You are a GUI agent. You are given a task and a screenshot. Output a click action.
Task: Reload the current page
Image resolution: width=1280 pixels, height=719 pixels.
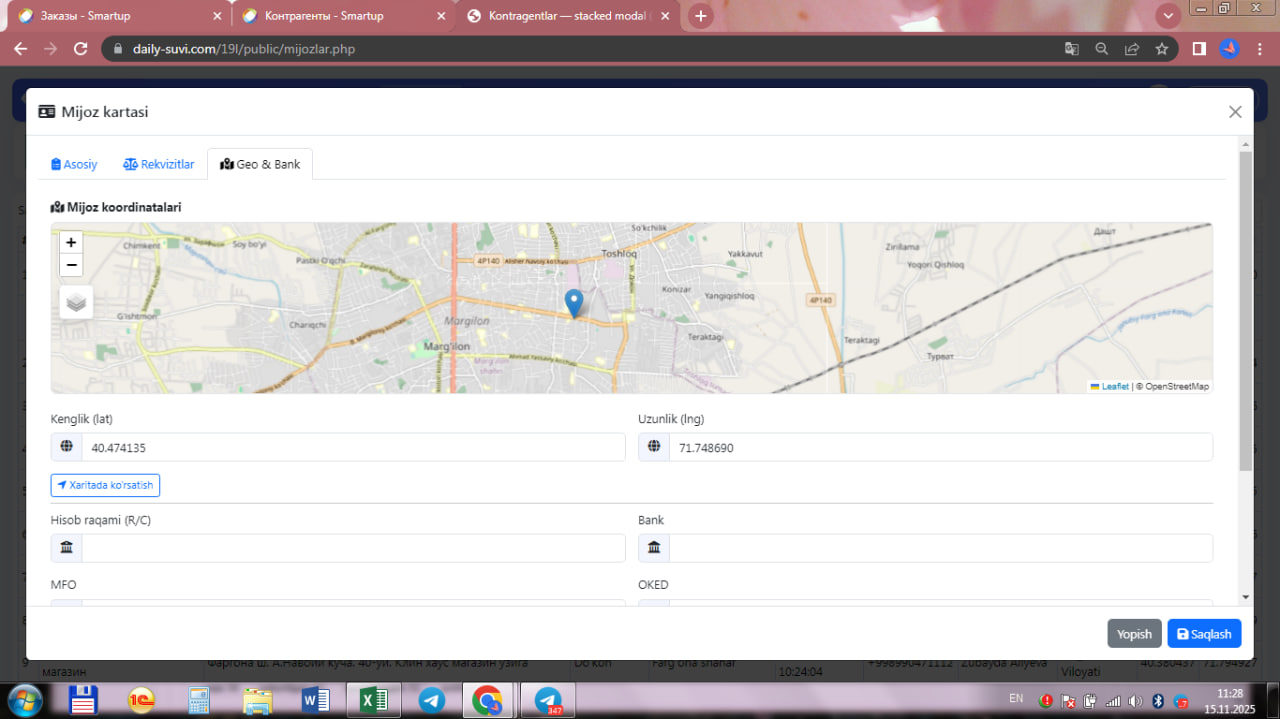(x=81, y=49)
